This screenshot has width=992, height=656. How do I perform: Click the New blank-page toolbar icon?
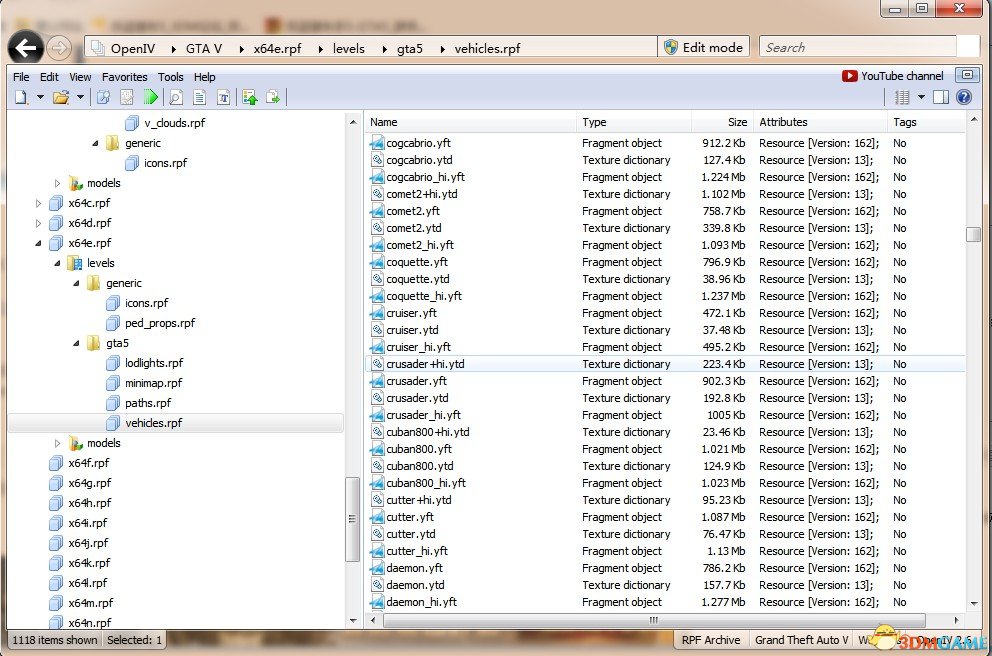click(22, 97)
